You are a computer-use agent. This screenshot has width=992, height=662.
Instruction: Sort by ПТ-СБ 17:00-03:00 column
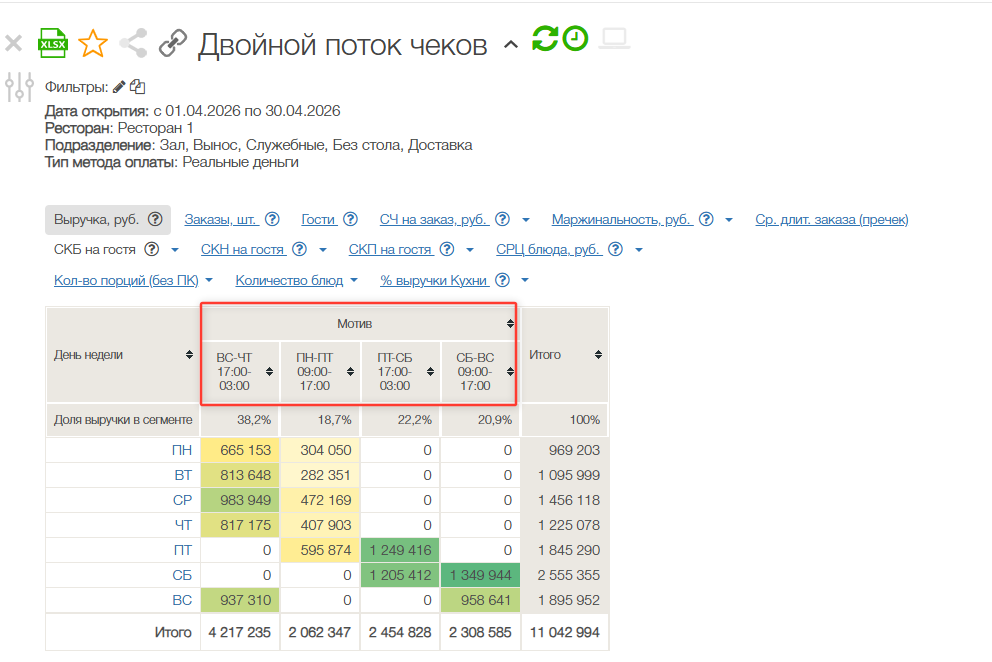tap(430, 372)
